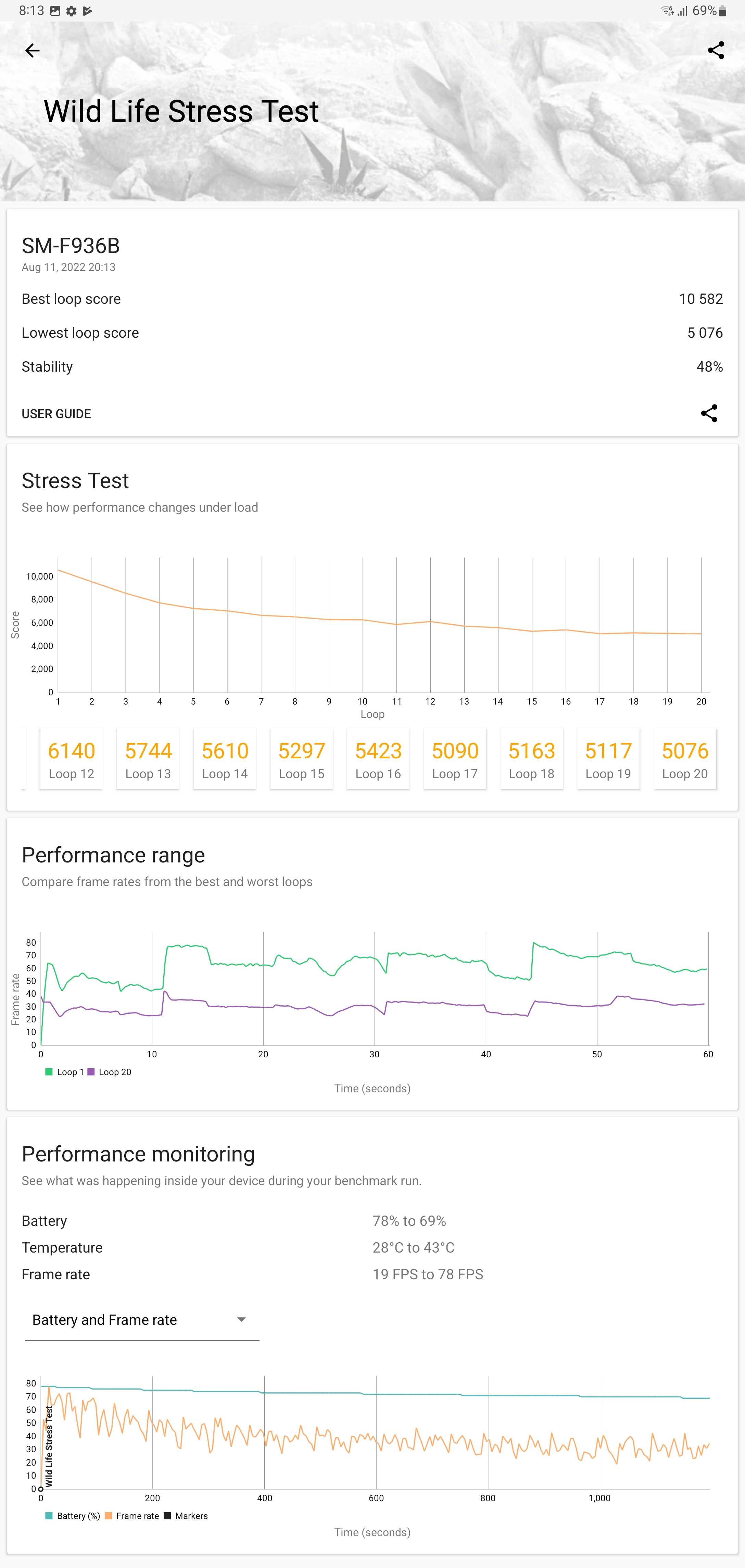The width and height of the screenshot is (745, 1568).
Task: Open the USER GUIDE link
Action: pos(56,414)
